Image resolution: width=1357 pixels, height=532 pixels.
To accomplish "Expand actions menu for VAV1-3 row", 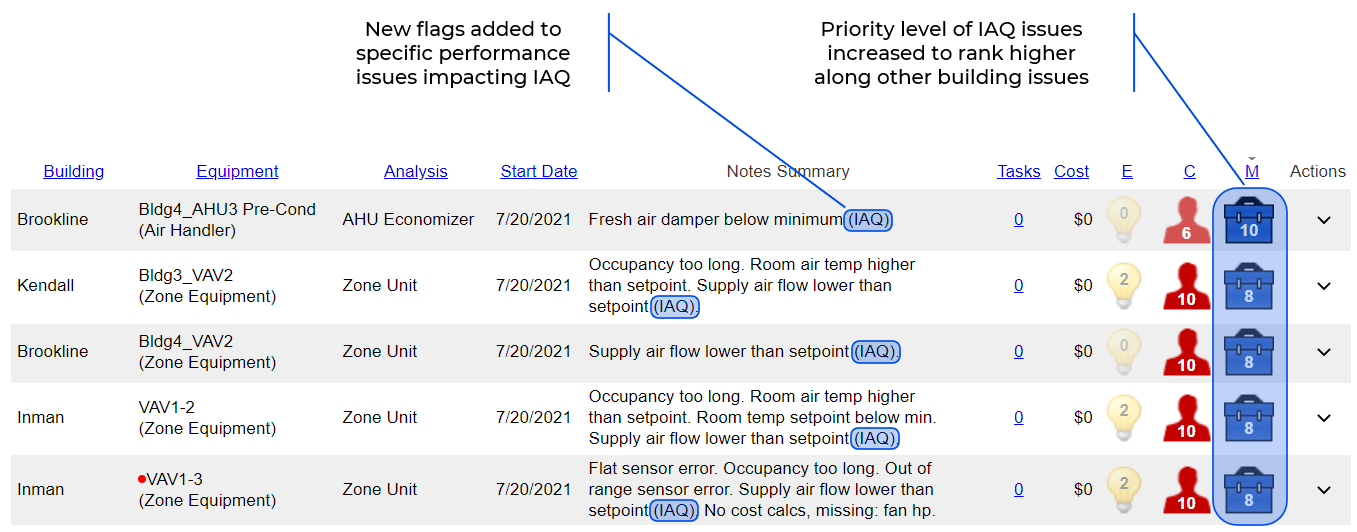I will pos(1324,490).
